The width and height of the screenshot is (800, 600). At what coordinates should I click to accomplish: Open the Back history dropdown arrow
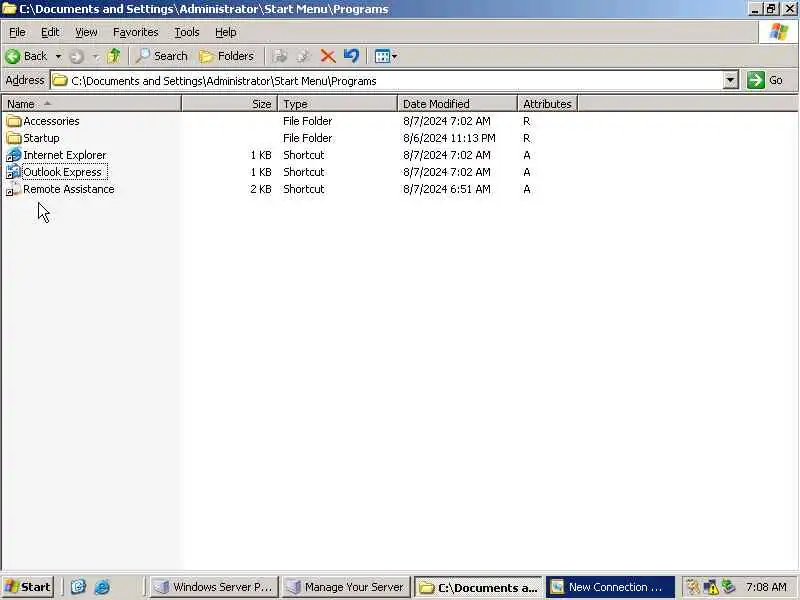[x=58, y=56]
